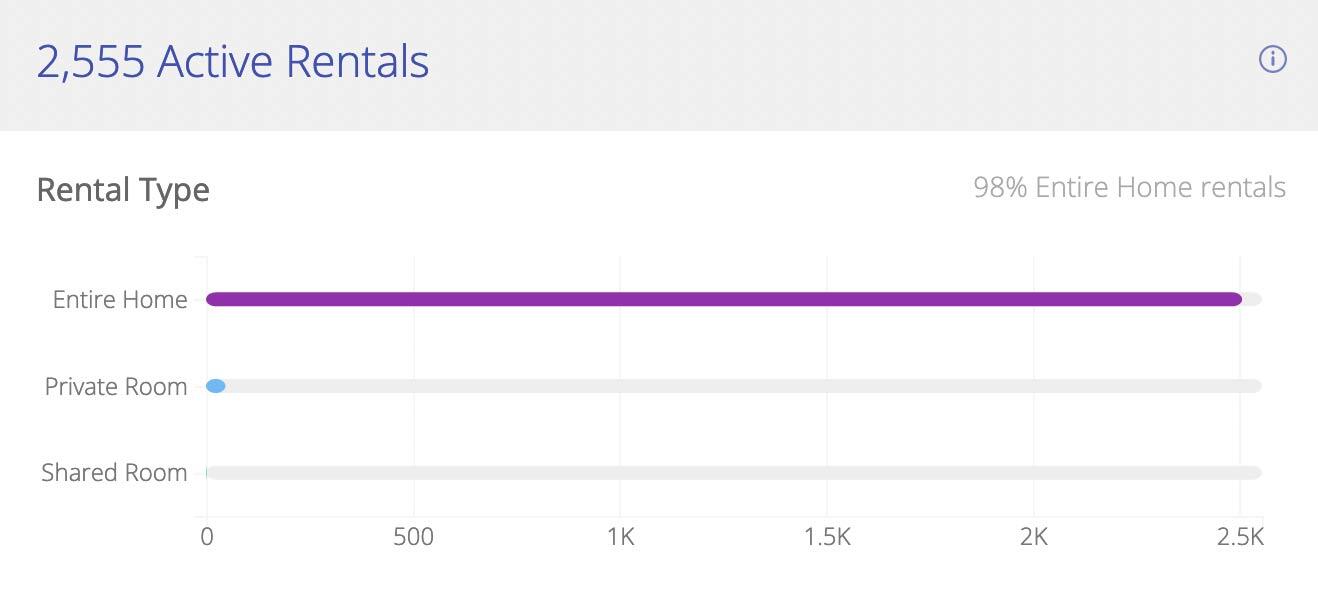Select the Rental Type heading
This screenshot has width=1318, height=594.
point(123,190)
